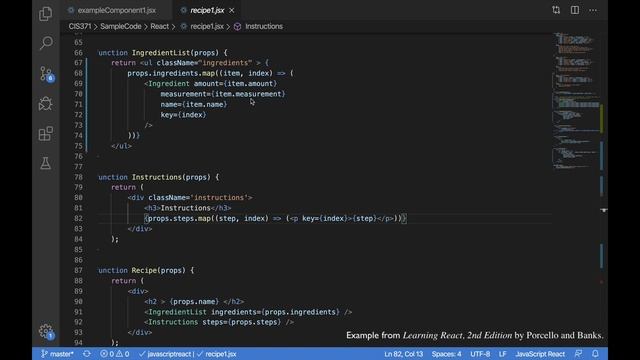Click the Compare Changes icon in the editor toolbar
The height and width of the screenshot is (360, 640).
pyautogui.click(x=556, y=10)
